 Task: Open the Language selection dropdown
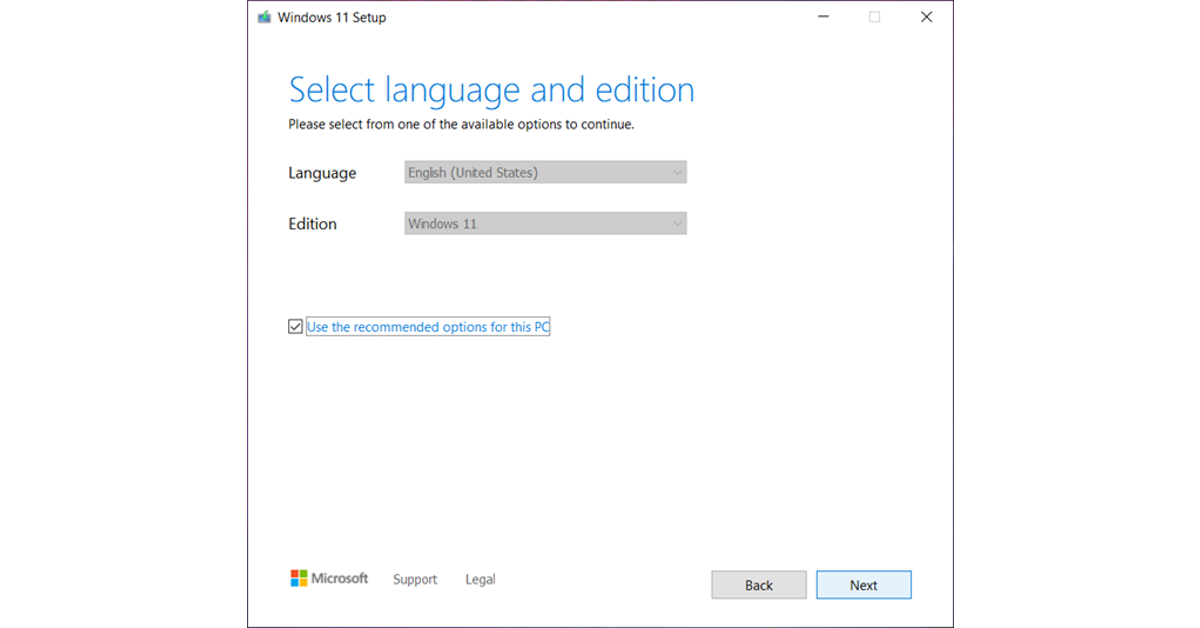click(x=545, y=172)
